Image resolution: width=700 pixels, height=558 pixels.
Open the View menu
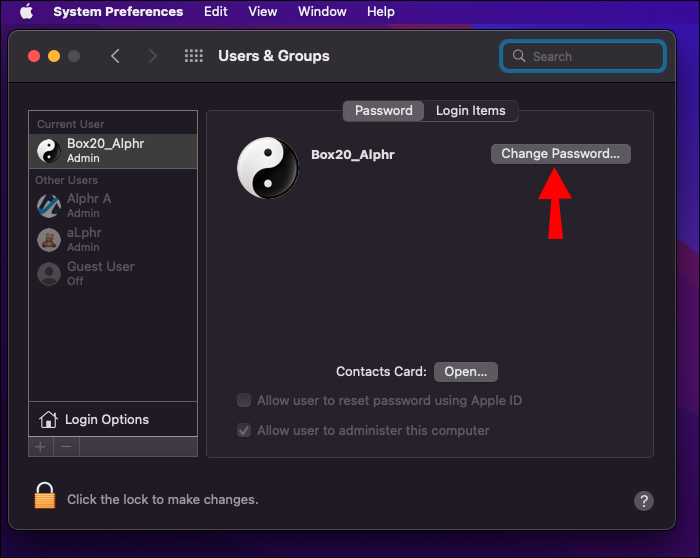coord(262,12)
